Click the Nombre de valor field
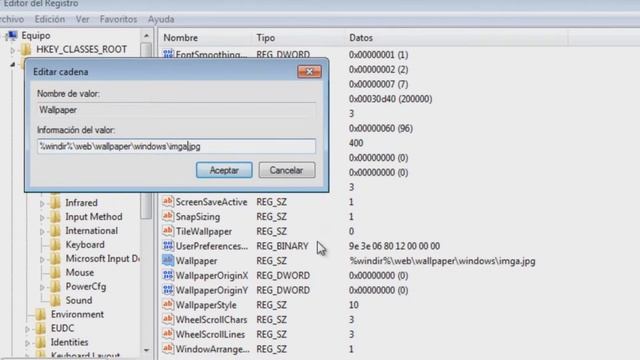The height and width of the screenshot is (360, 640). coord(176,110)
